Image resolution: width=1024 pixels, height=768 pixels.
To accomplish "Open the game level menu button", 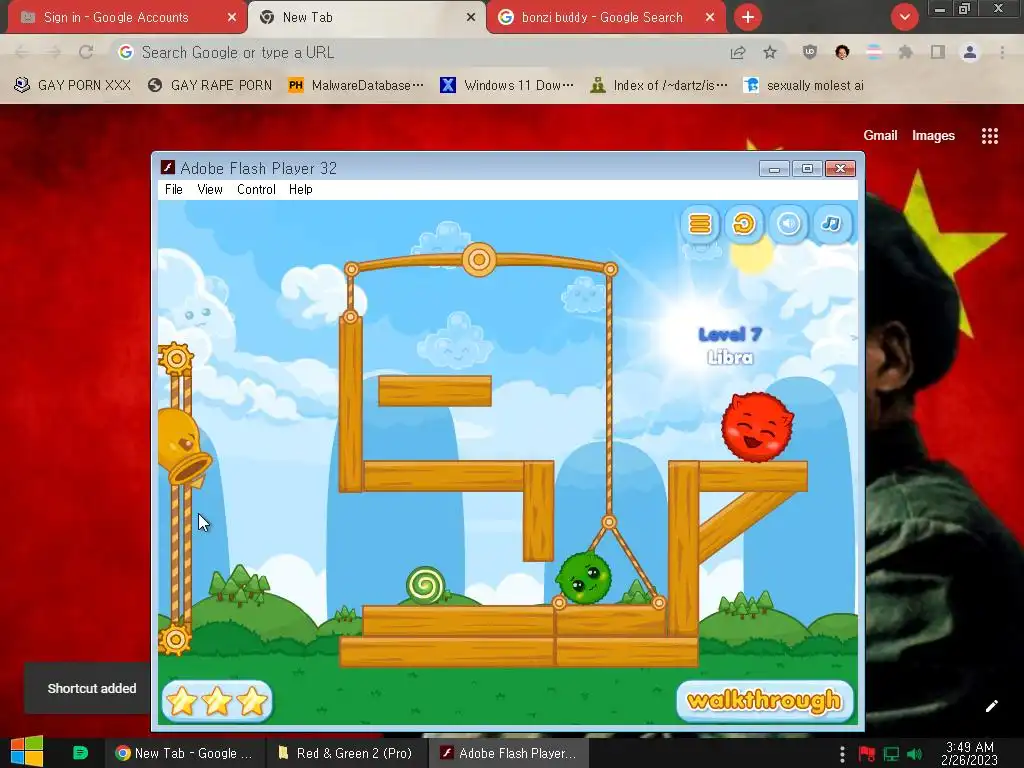I will [699, 224].
